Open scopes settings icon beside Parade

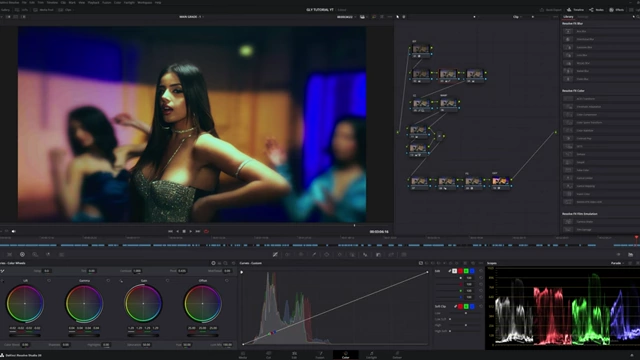point(631,263)
